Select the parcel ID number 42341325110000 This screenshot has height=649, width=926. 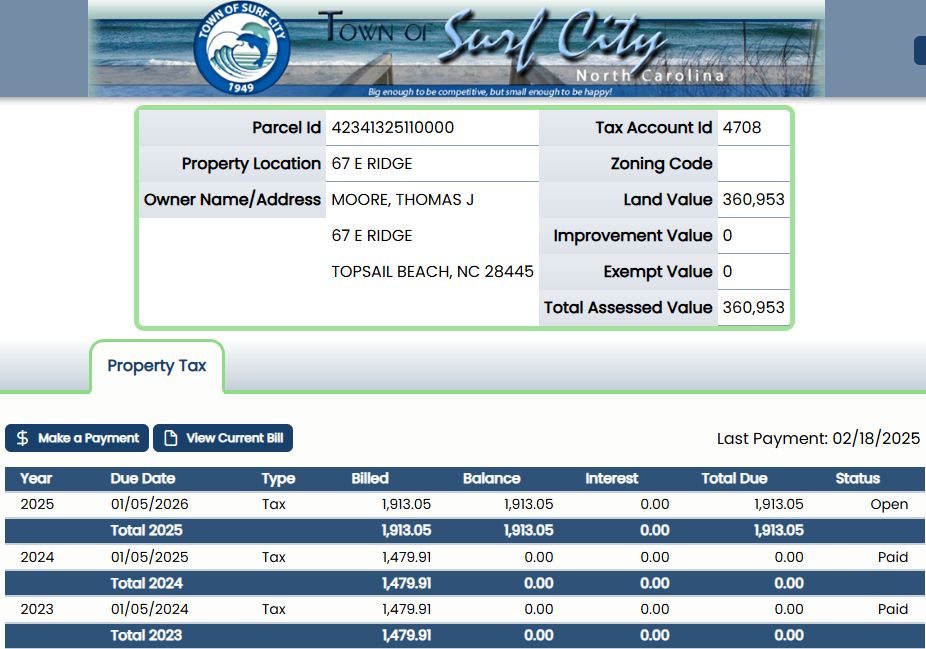click(x=393, y=128)
